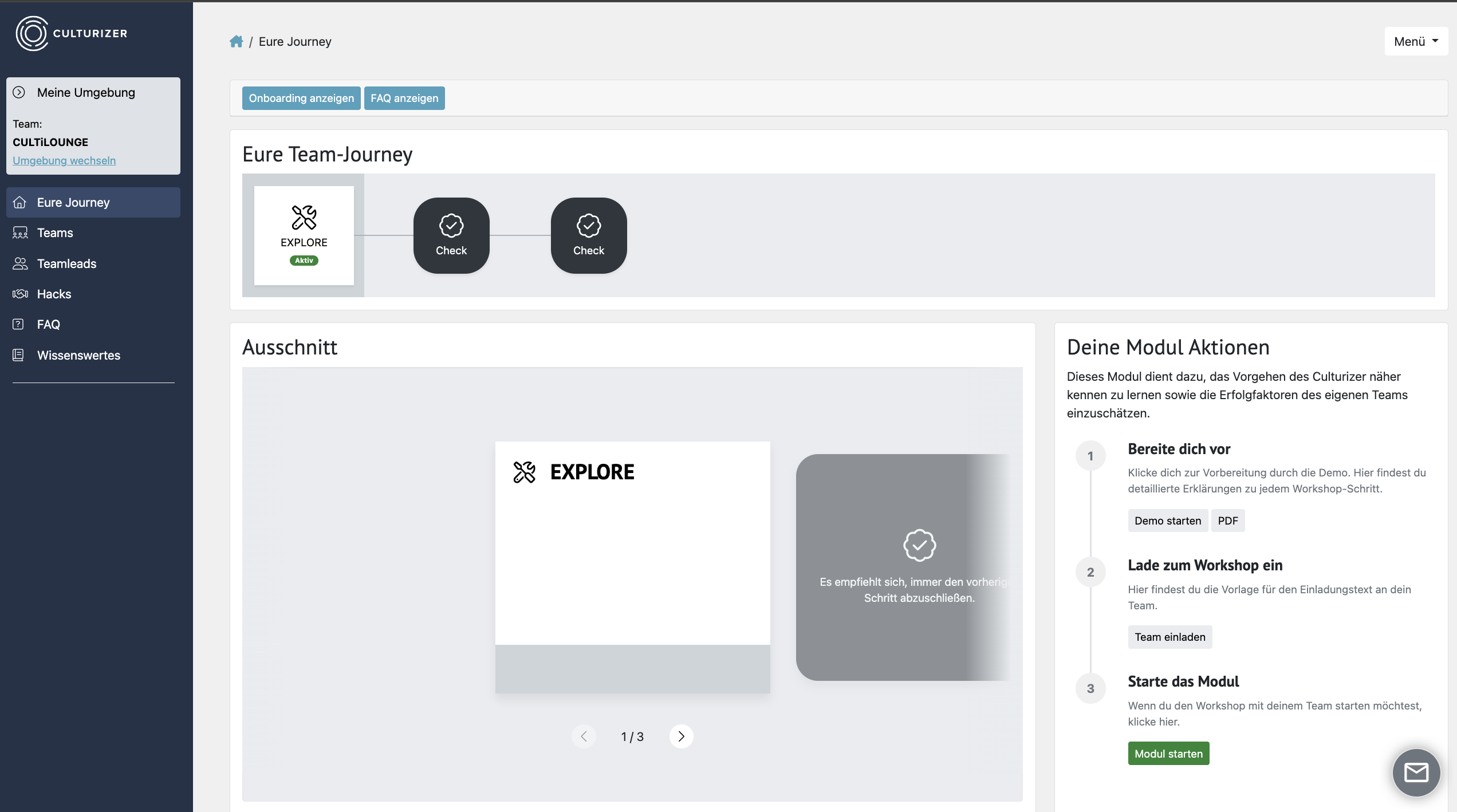Click the Culturizer logo icon
Image resolution: width=1457 pixels, height=812 pixels.
click(x=32, y=33)
